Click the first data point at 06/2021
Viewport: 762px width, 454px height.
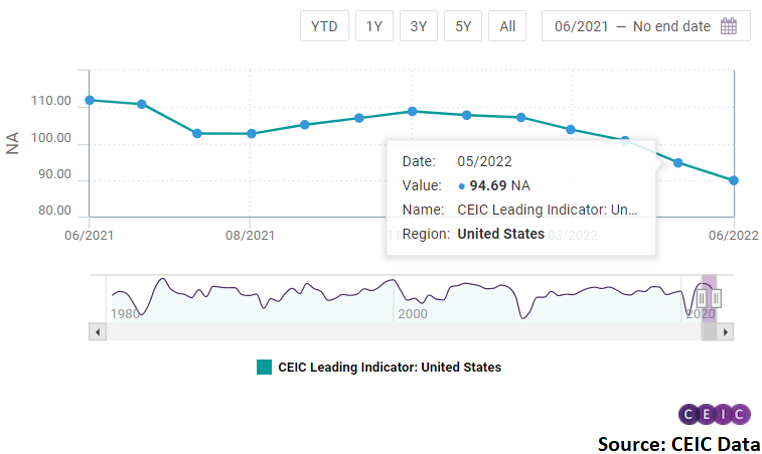click(90, 100)
